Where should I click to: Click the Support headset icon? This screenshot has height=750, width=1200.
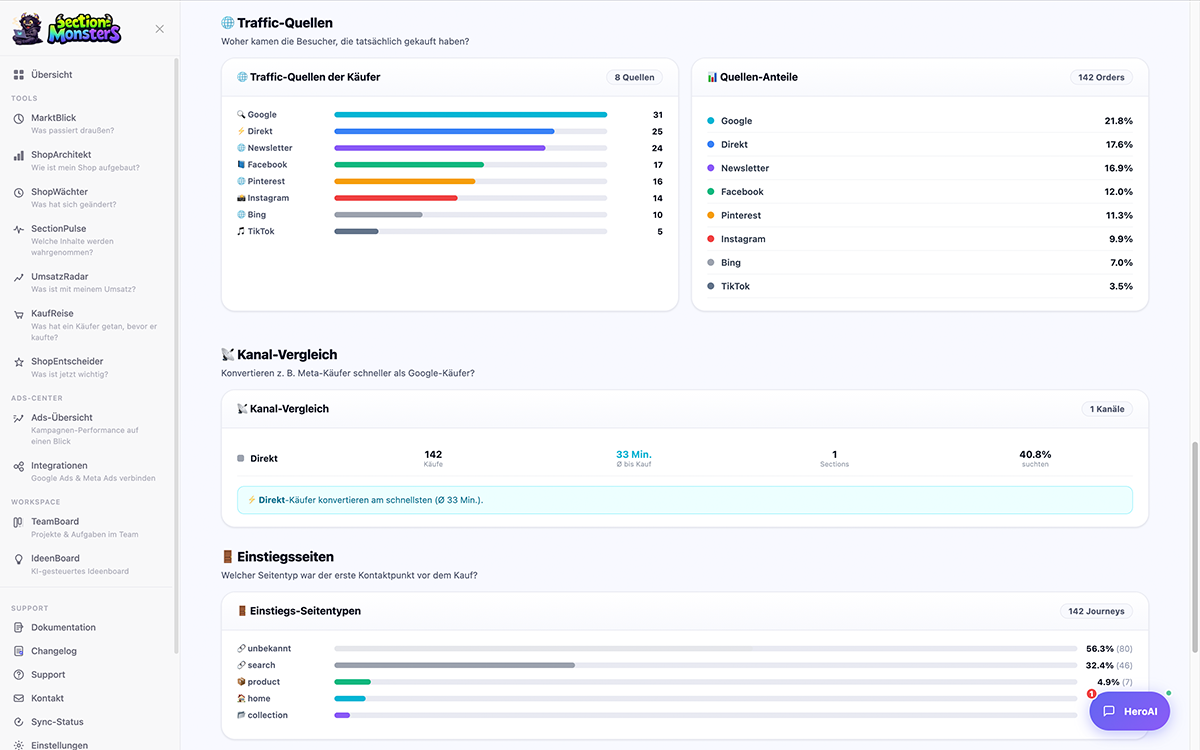click(19, 675)
